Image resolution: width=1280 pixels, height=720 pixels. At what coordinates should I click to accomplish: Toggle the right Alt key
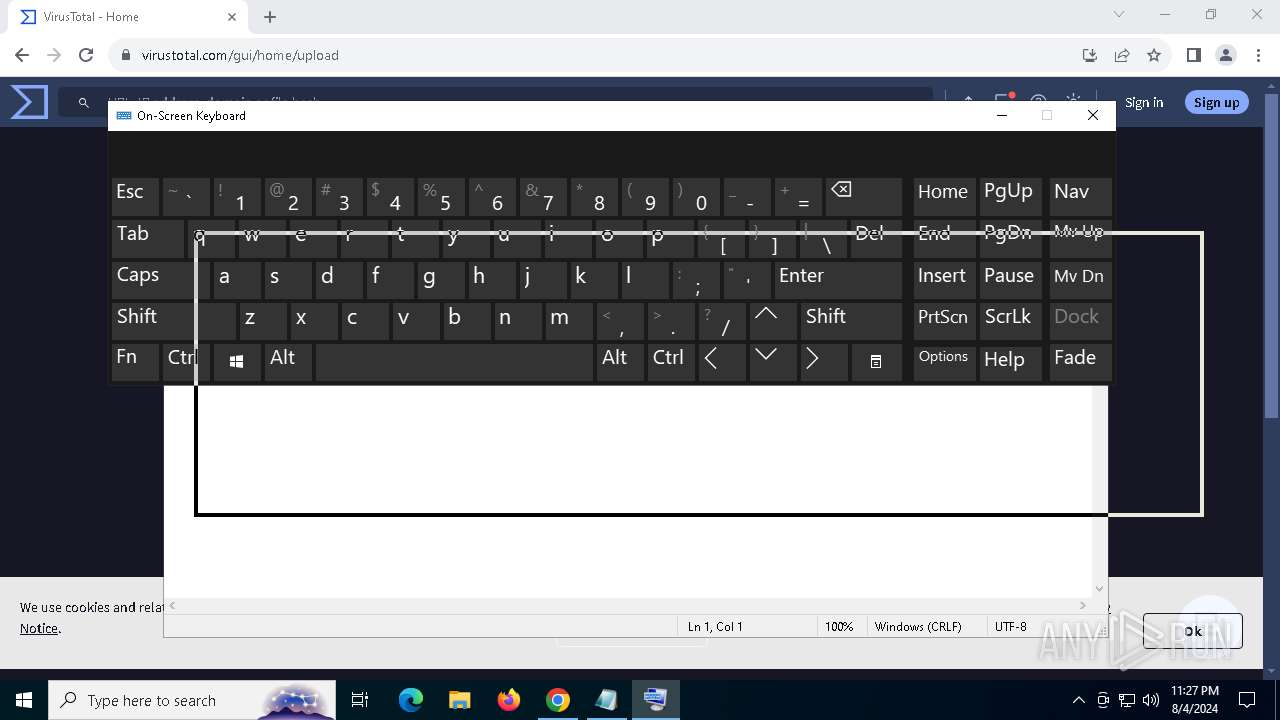[x=620, y=362]
